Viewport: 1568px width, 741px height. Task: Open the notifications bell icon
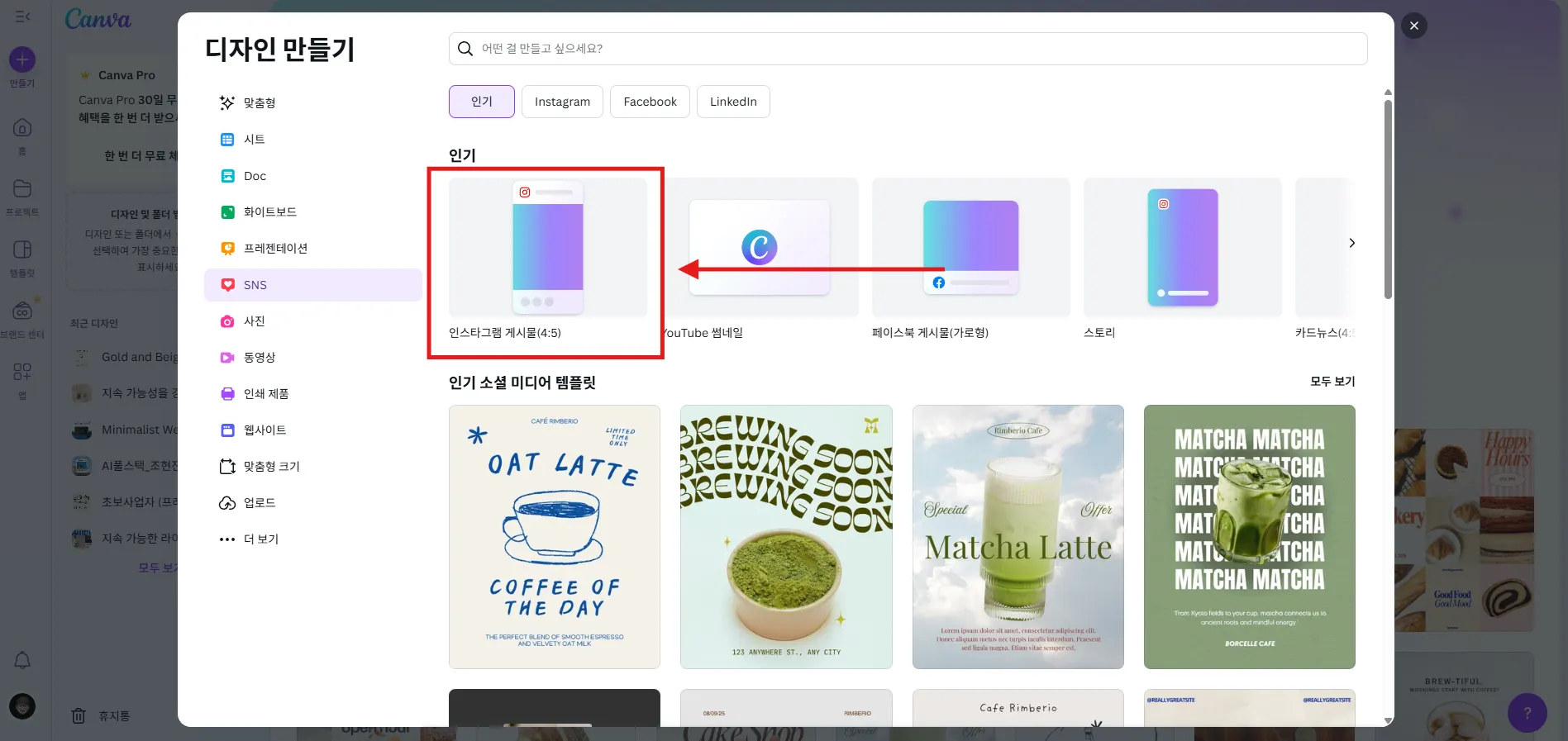coord(22,660)
